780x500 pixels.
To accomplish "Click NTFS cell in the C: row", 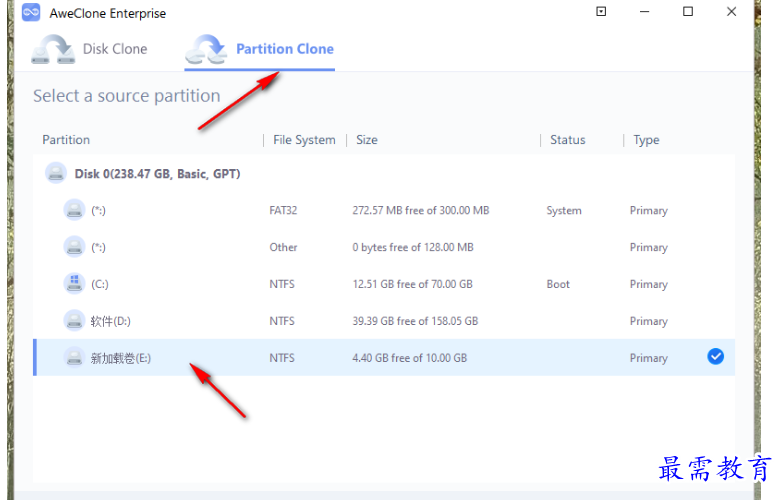I will [282, 284].
